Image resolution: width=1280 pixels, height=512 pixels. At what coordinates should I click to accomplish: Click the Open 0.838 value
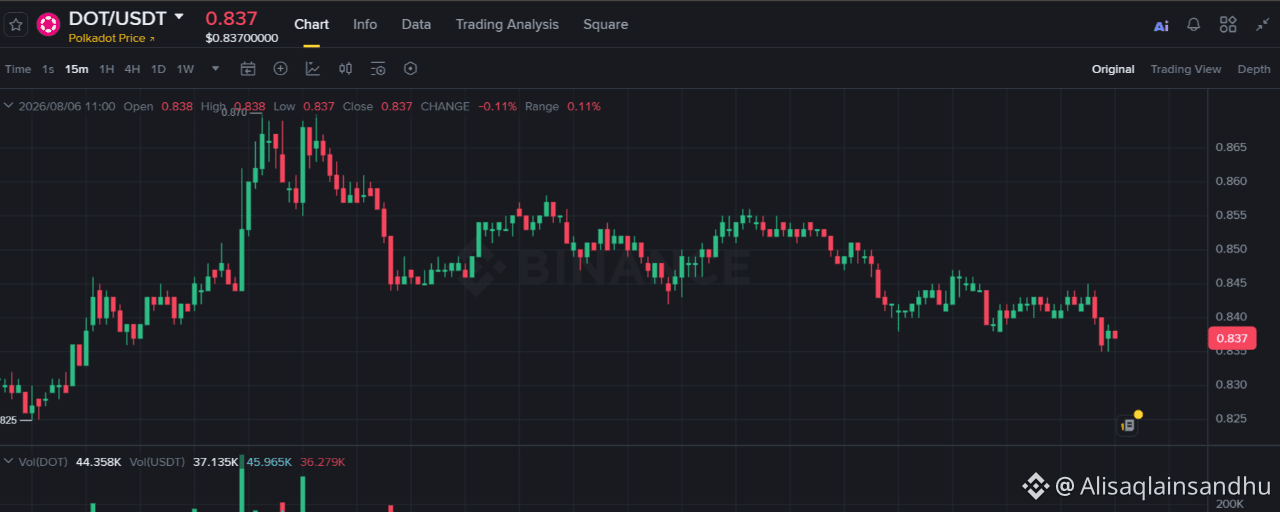177,106
